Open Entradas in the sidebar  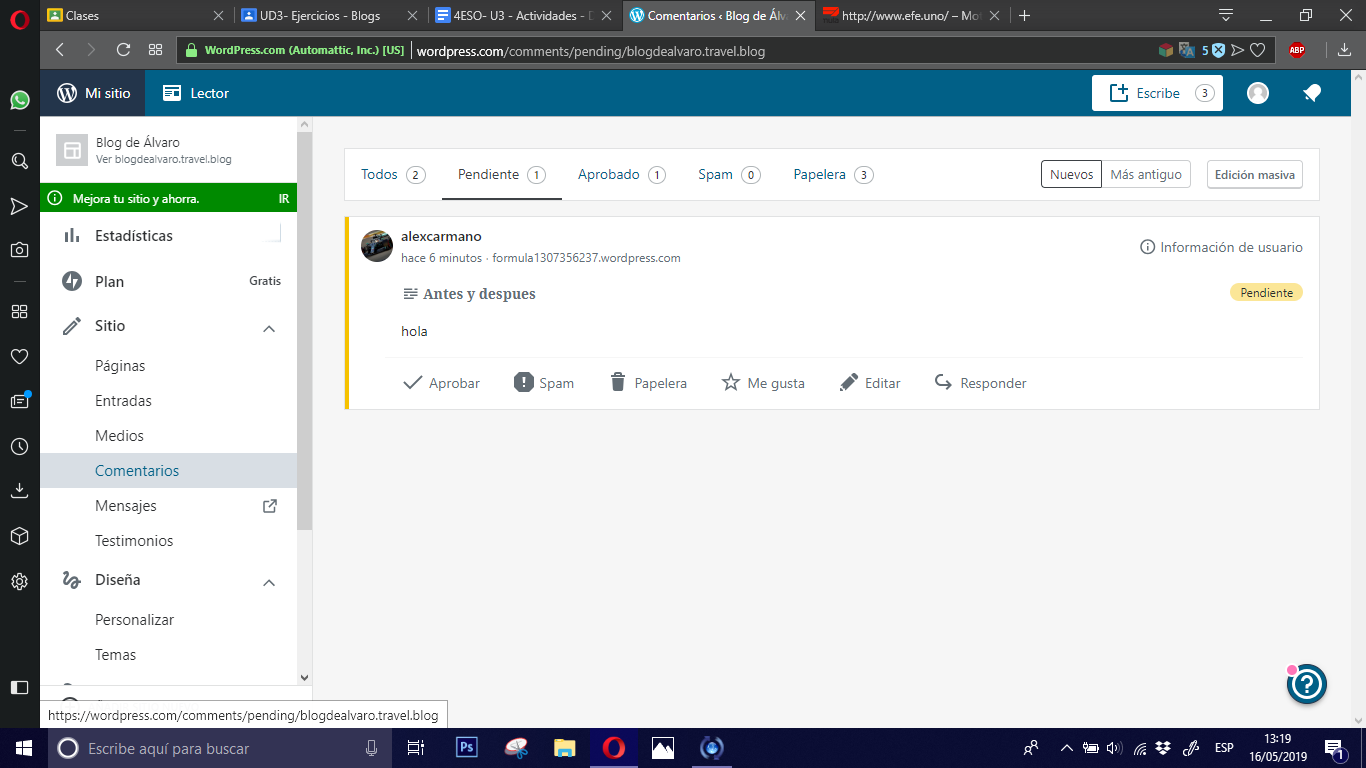click(x=123, y=401)
